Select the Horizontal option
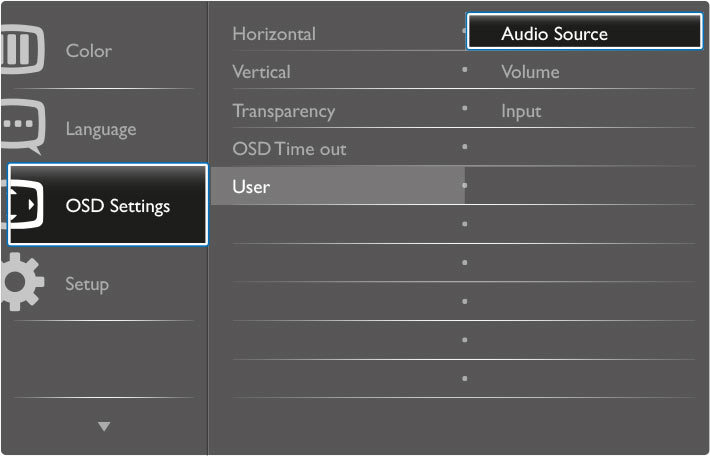Viewport: 710px width, 456px height. 274,34
